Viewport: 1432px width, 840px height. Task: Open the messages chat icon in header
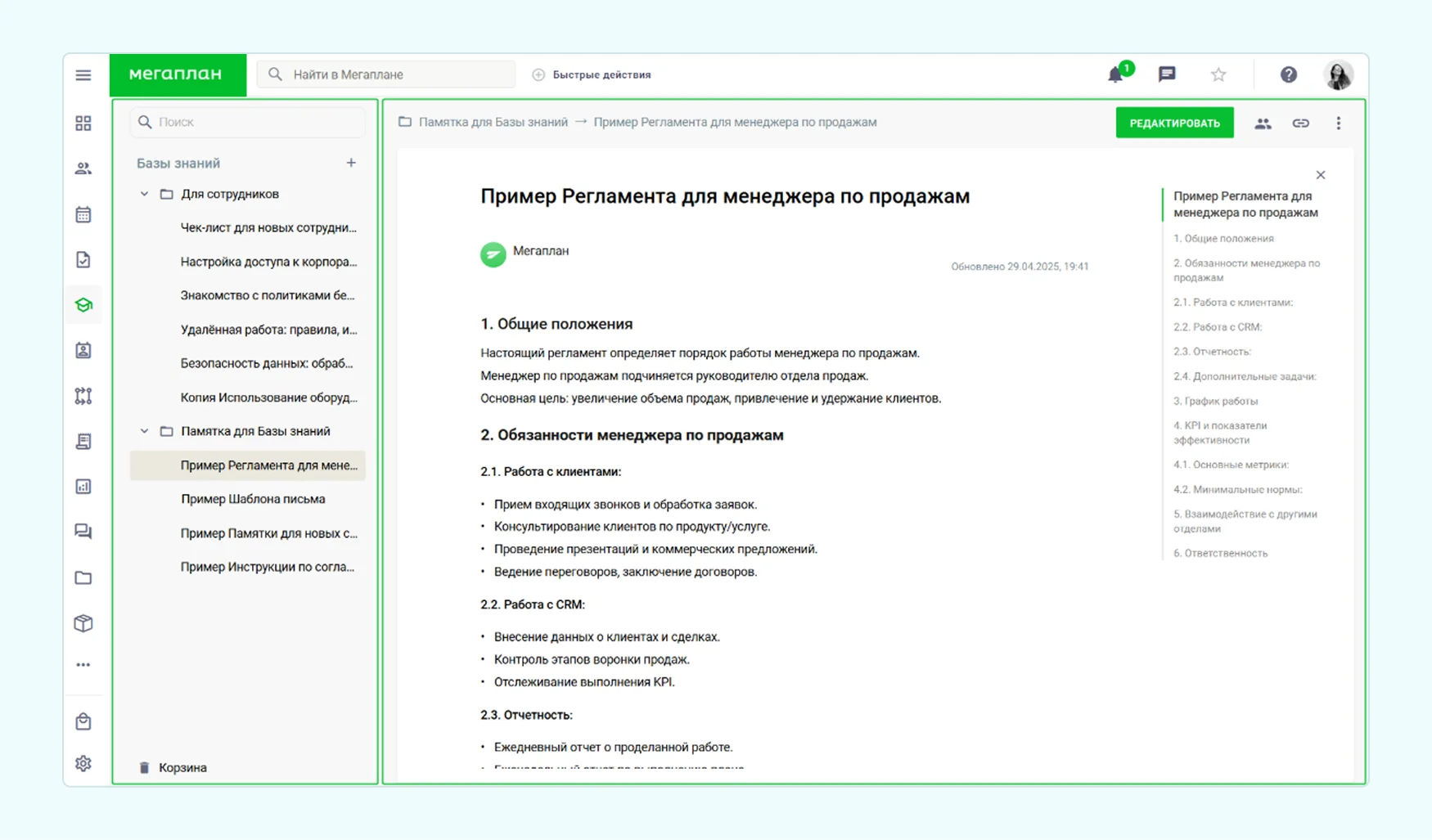click(x=1167, y=74)
